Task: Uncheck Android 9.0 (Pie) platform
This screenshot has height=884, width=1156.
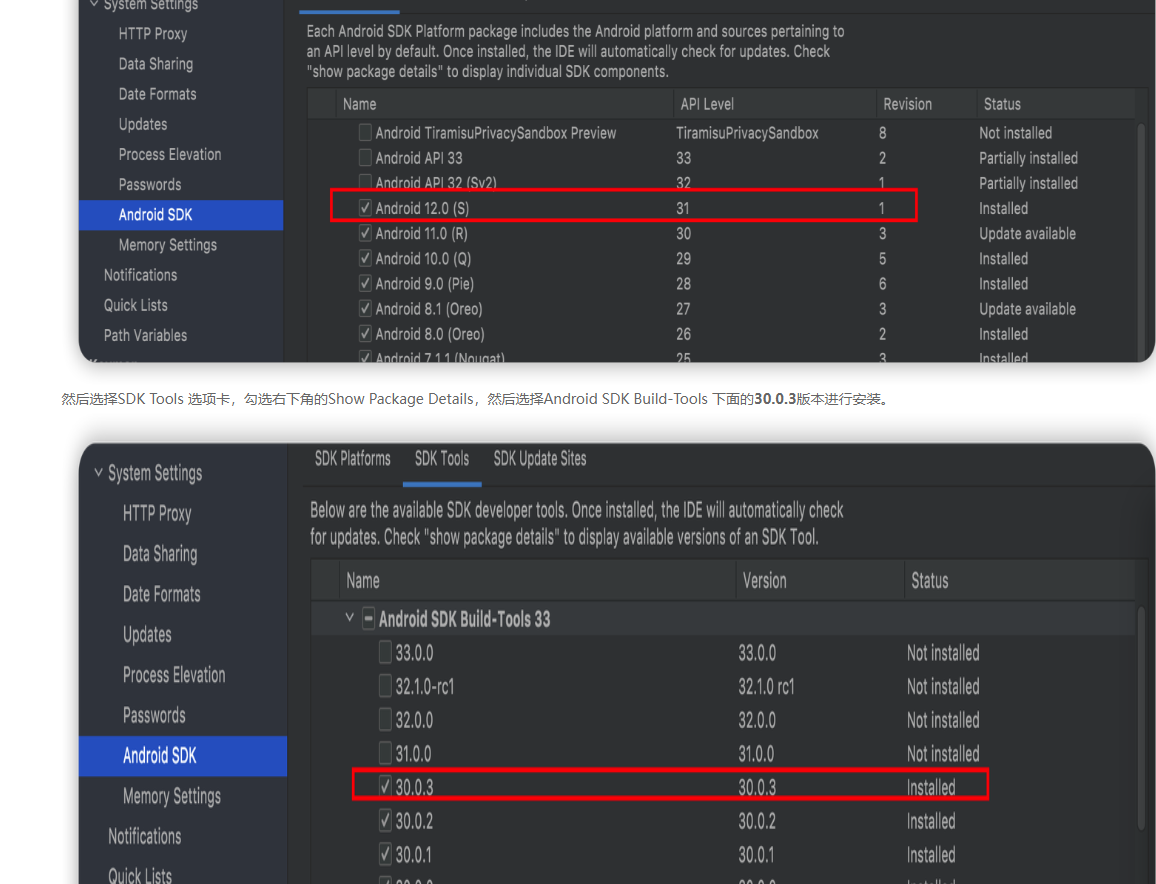Action: tap(366, 284)
